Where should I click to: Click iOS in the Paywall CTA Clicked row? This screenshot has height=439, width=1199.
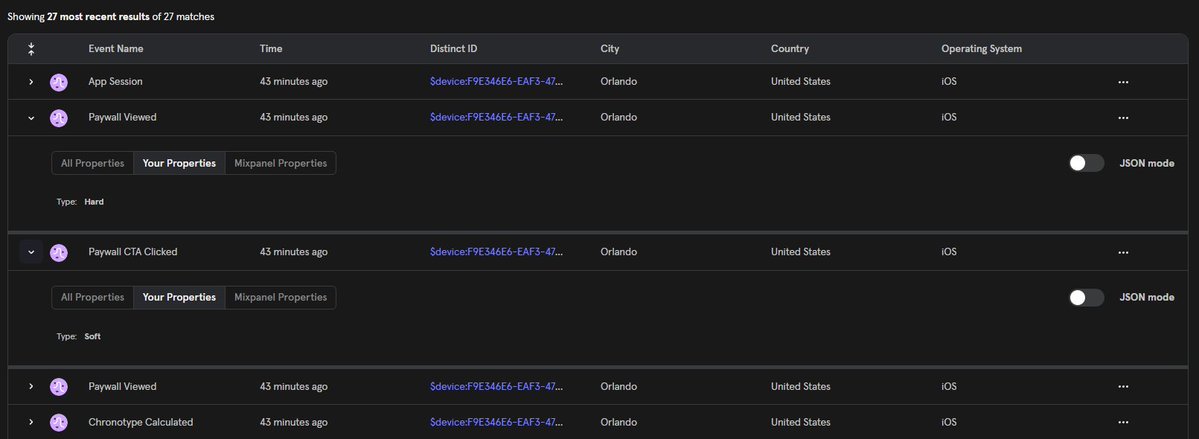tap(949, 252)
